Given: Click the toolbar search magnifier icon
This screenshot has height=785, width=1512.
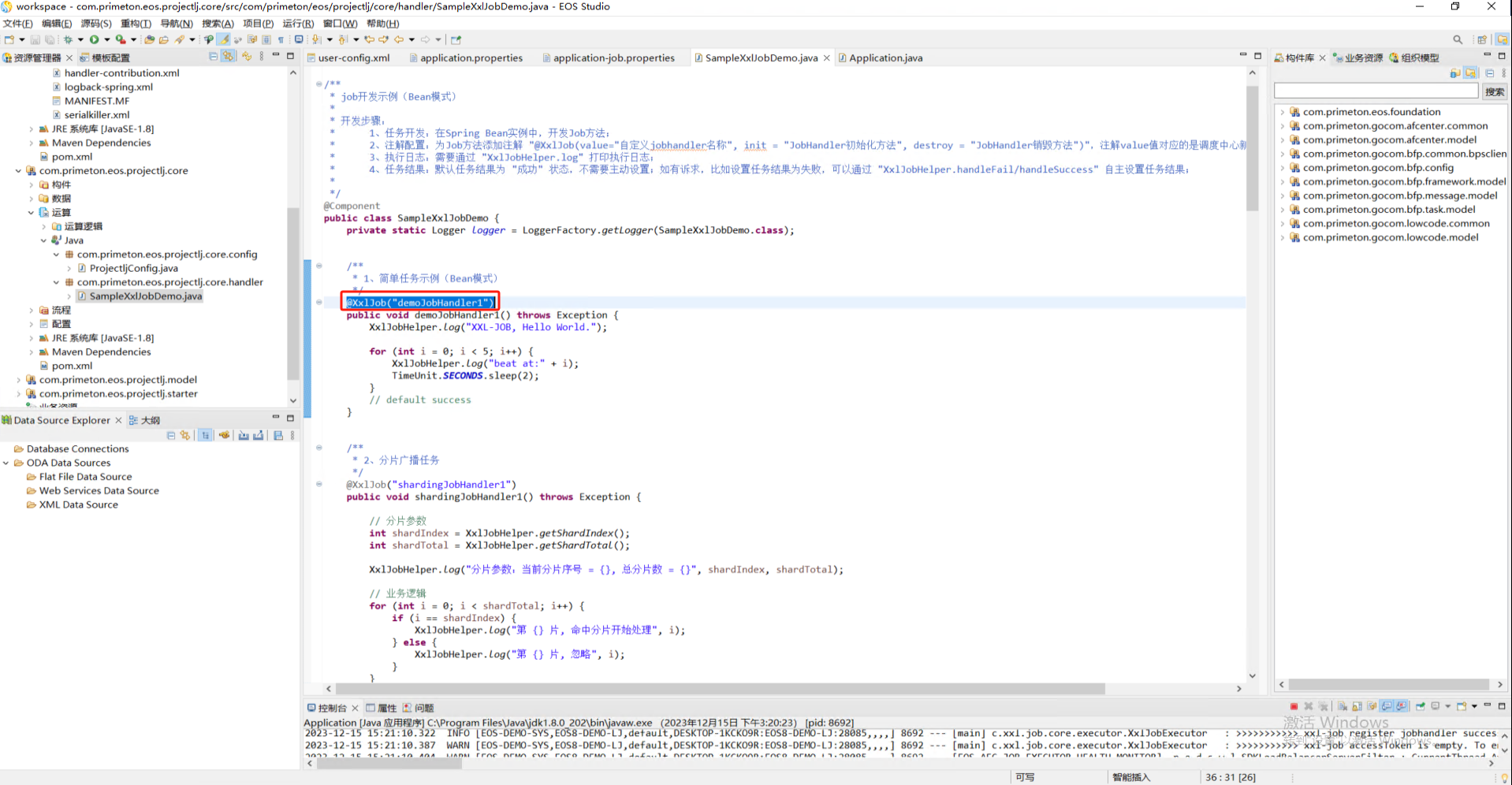Looking at the screenshot, I should click(x=1458, y=39).
